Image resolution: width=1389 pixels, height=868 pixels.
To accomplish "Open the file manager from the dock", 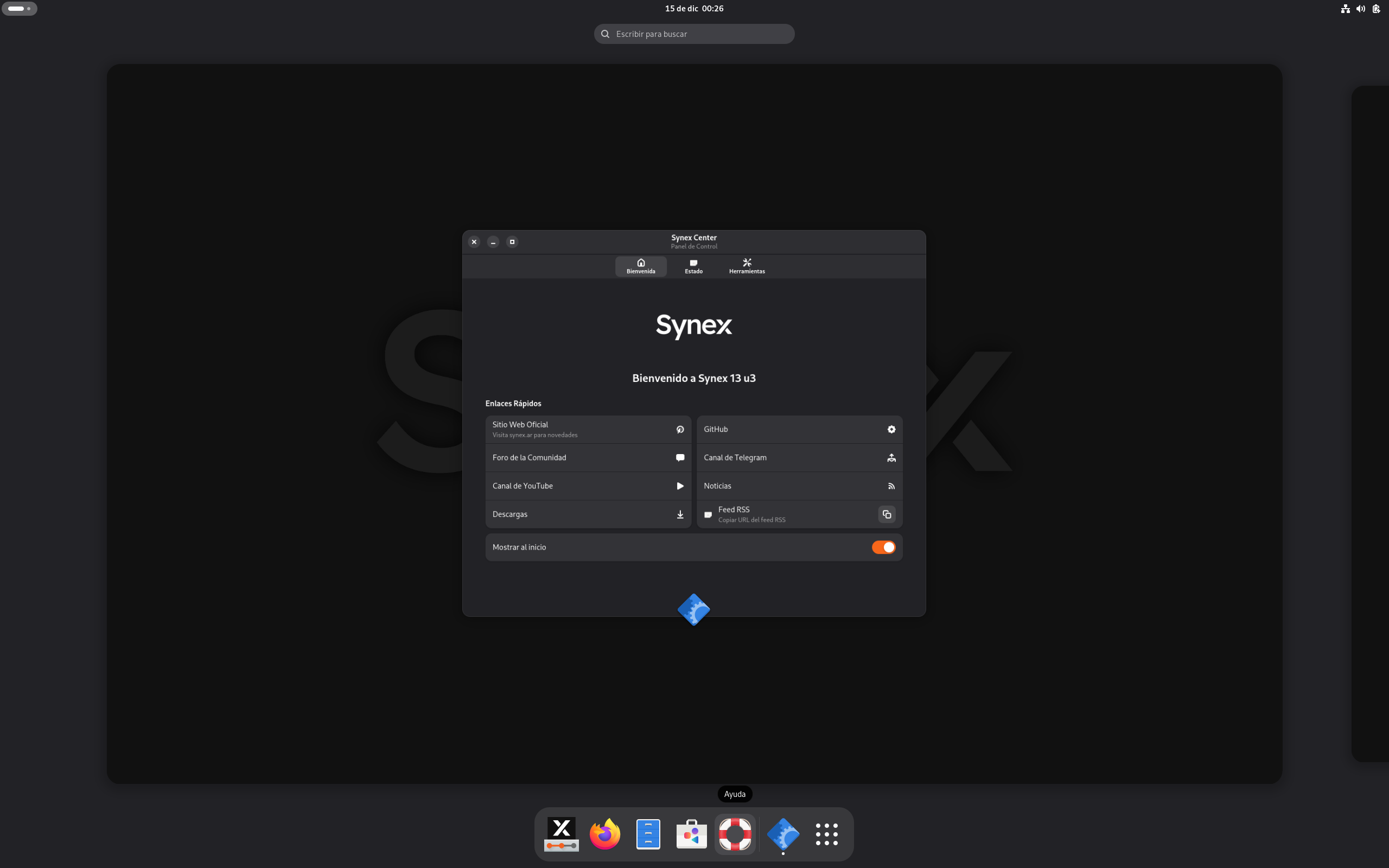I will tap(648, 834).
